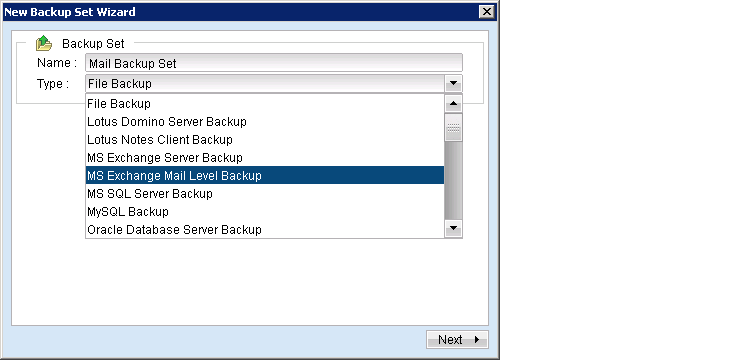
Task: Close the New Backup Set Wizard window
Action: [487, 12]
